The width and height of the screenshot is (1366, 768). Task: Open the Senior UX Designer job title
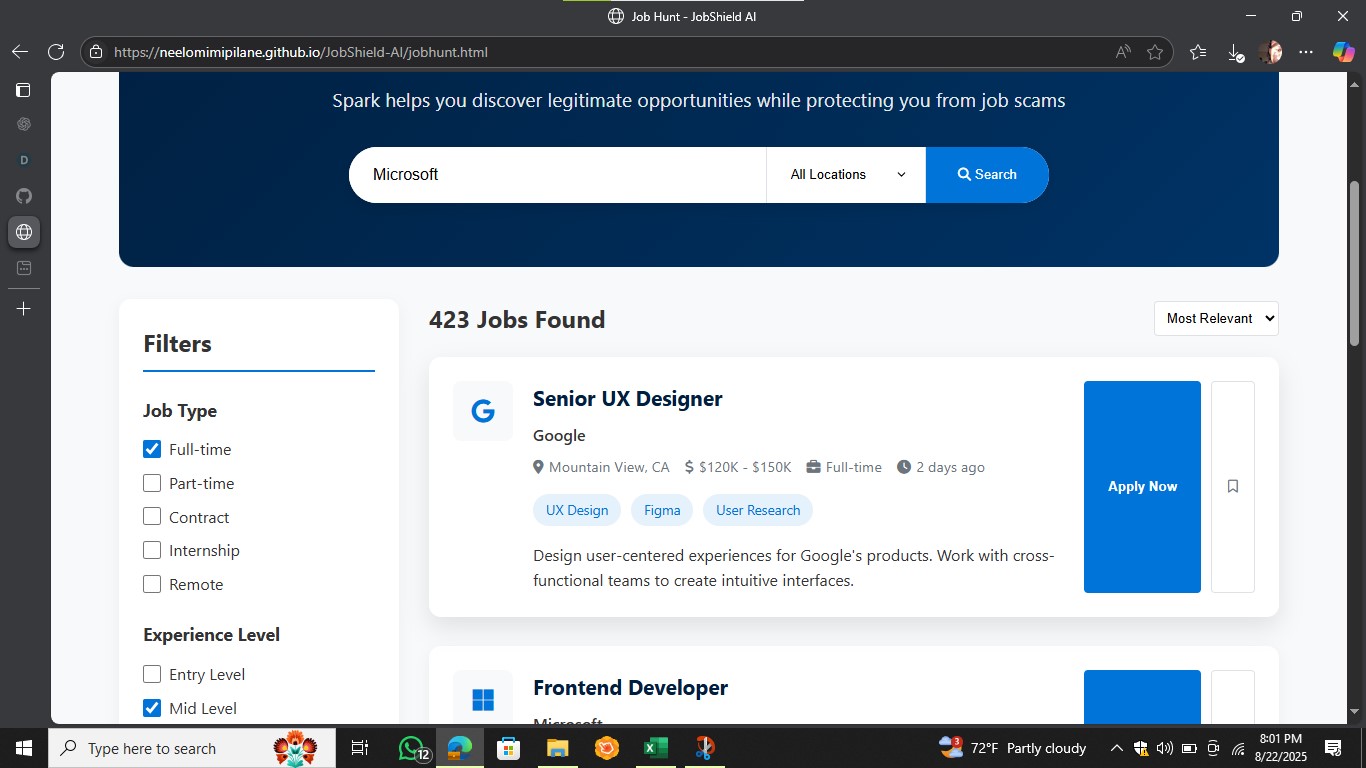[x=628, y=398]
